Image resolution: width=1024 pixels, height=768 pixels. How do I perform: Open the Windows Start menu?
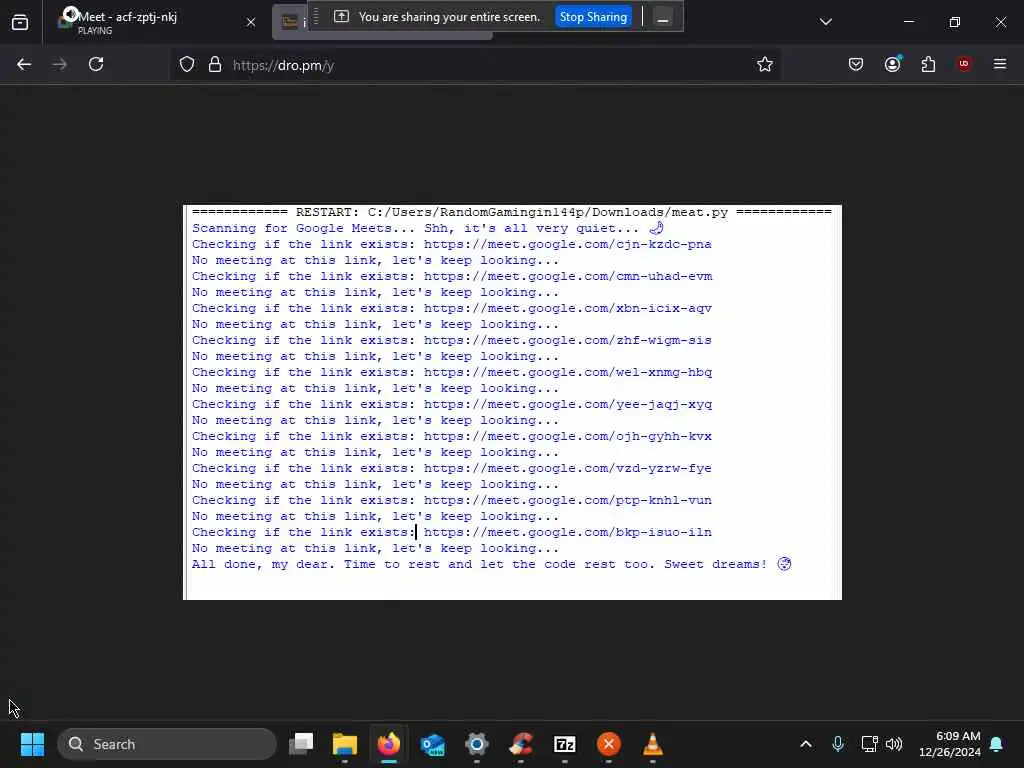tap(32, 744)
